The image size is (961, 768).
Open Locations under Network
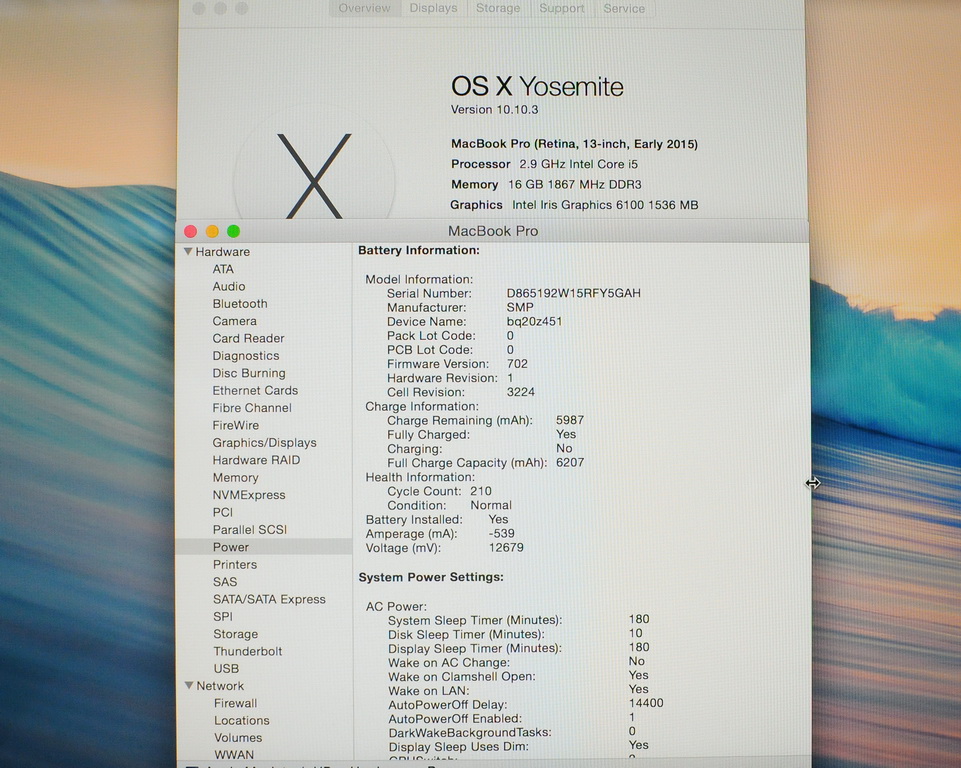coord(241,720)
